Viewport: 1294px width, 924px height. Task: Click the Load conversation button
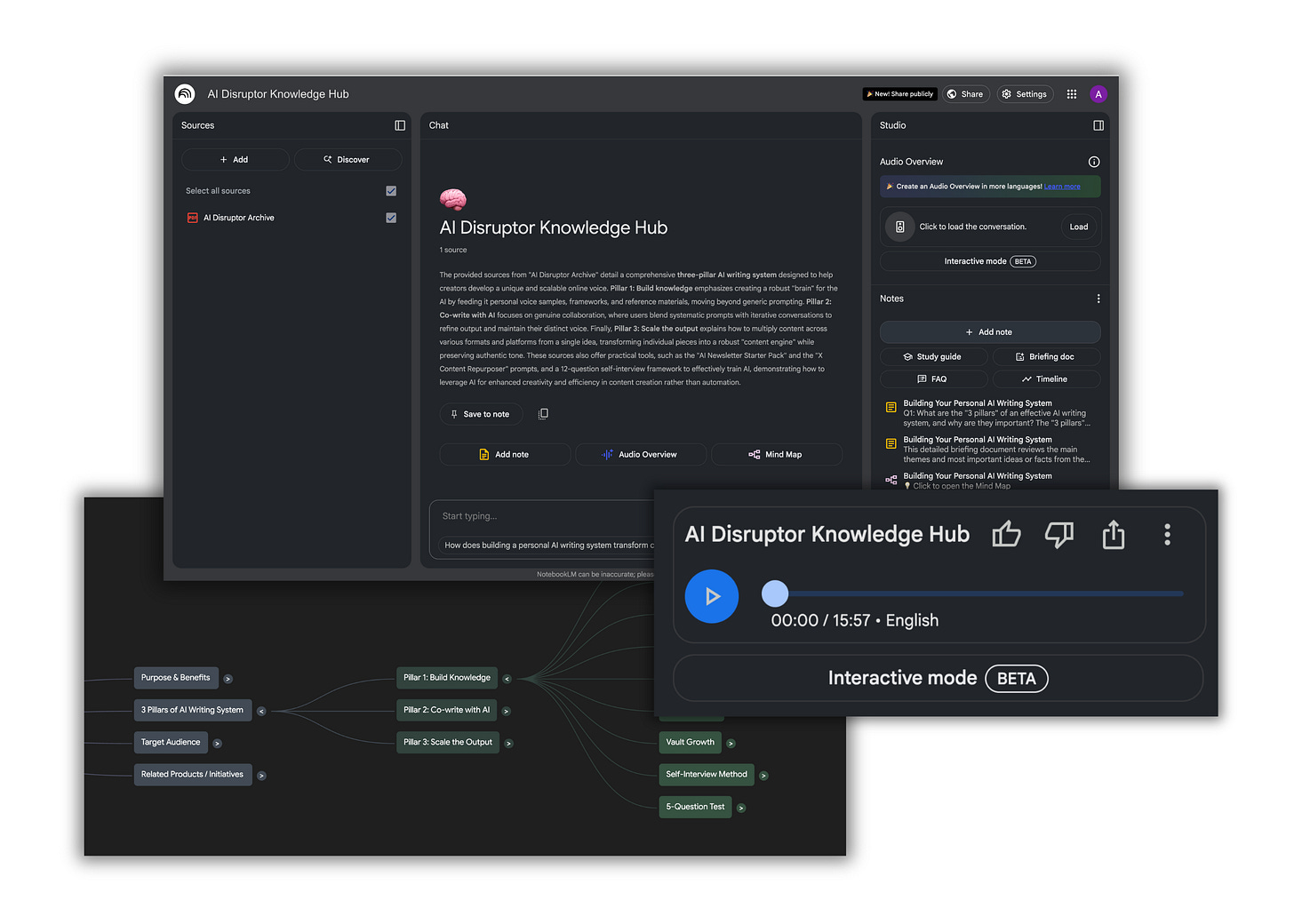click(1079, 227)
